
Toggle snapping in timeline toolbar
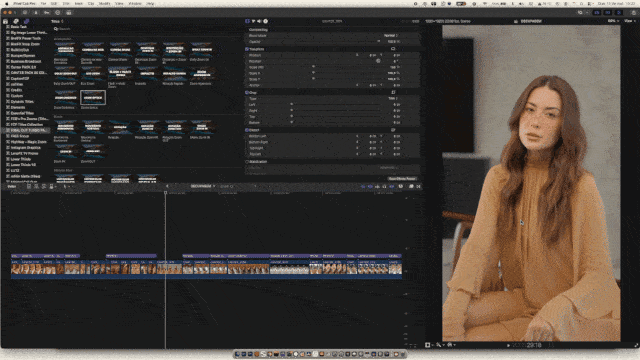[x=391, y=187]
